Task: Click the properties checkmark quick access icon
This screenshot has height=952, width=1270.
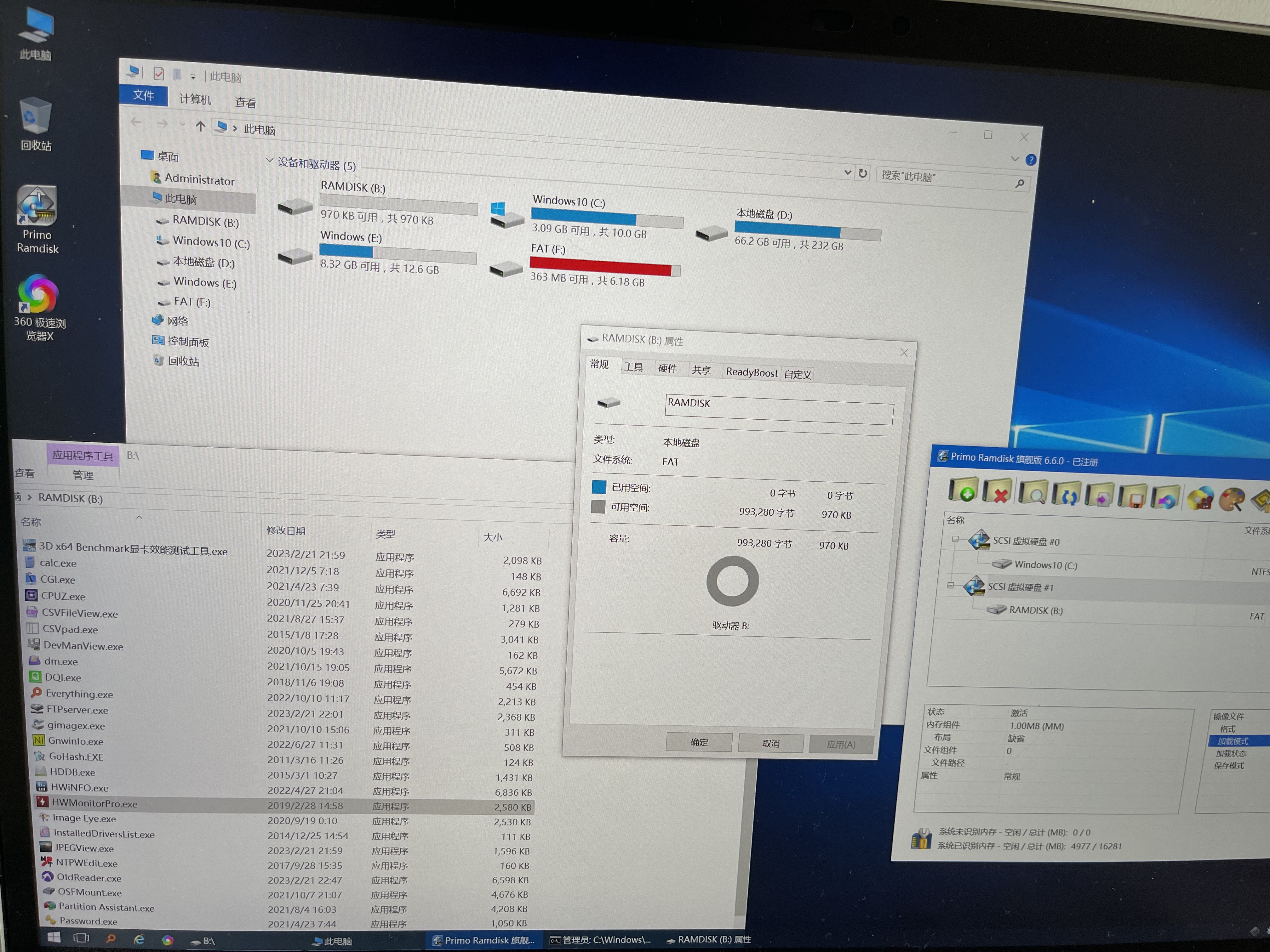Action: [x=158, y=73]
